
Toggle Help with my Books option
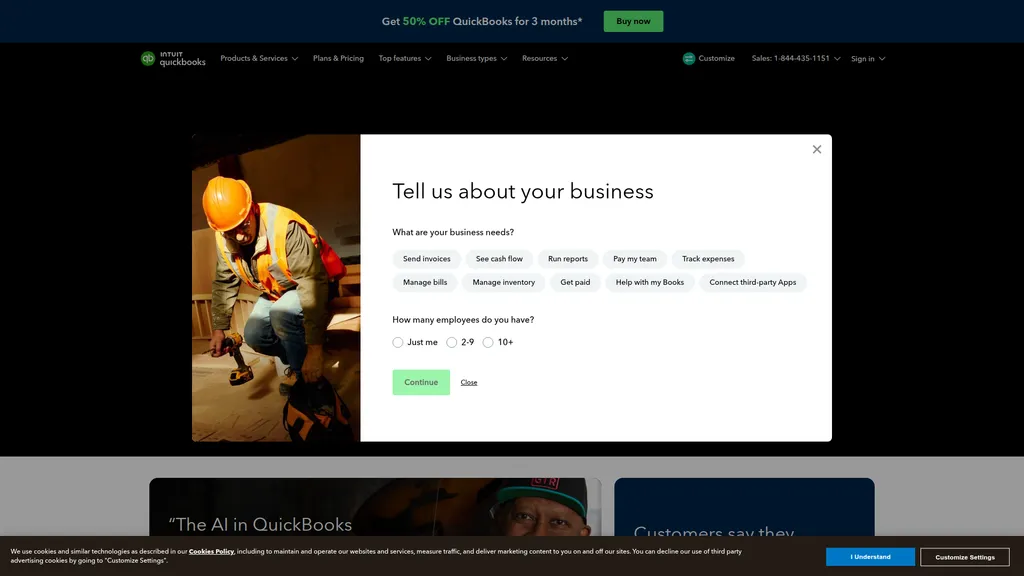coord(650,283)
